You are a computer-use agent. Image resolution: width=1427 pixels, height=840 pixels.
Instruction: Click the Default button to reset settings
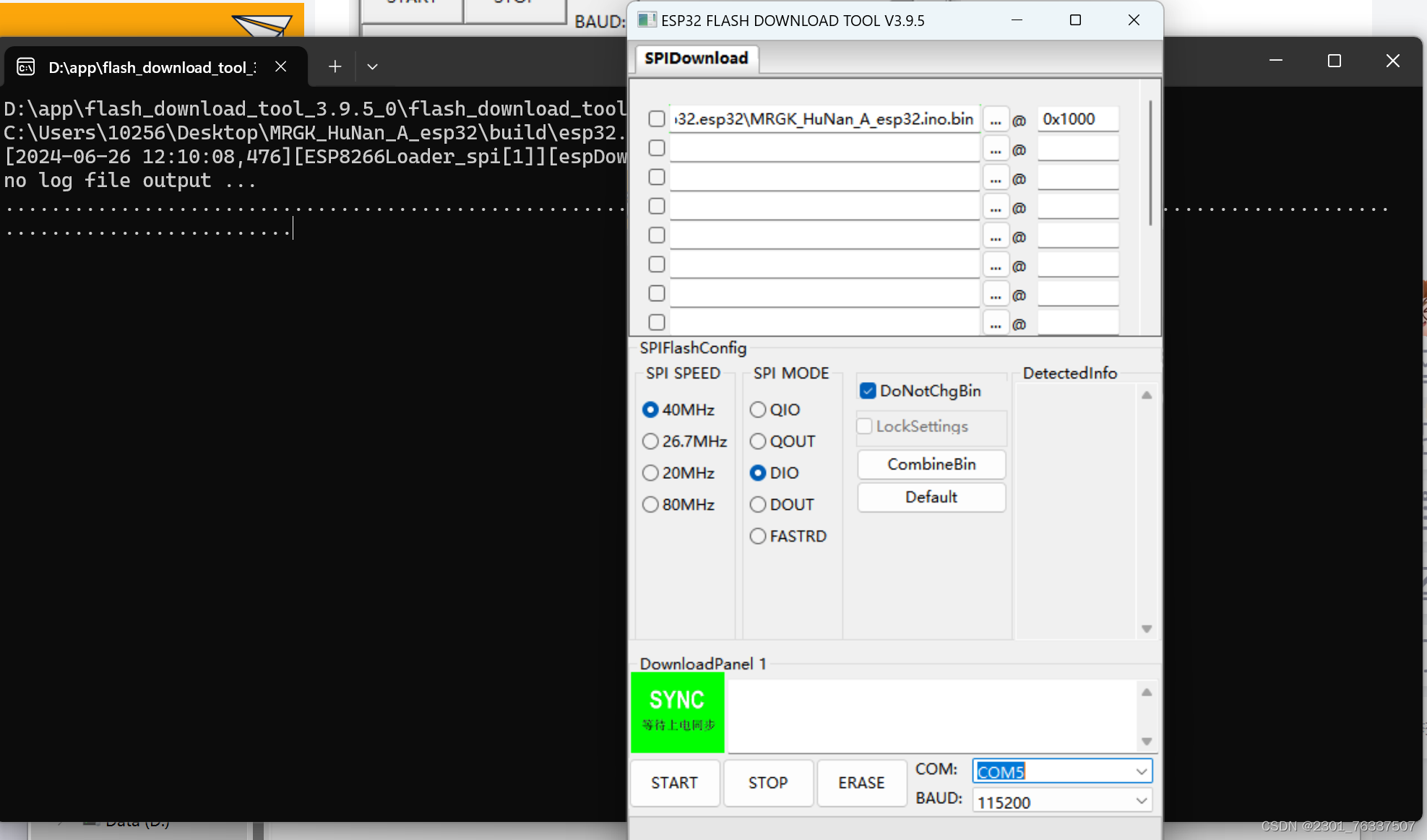(x=931, y=497)
